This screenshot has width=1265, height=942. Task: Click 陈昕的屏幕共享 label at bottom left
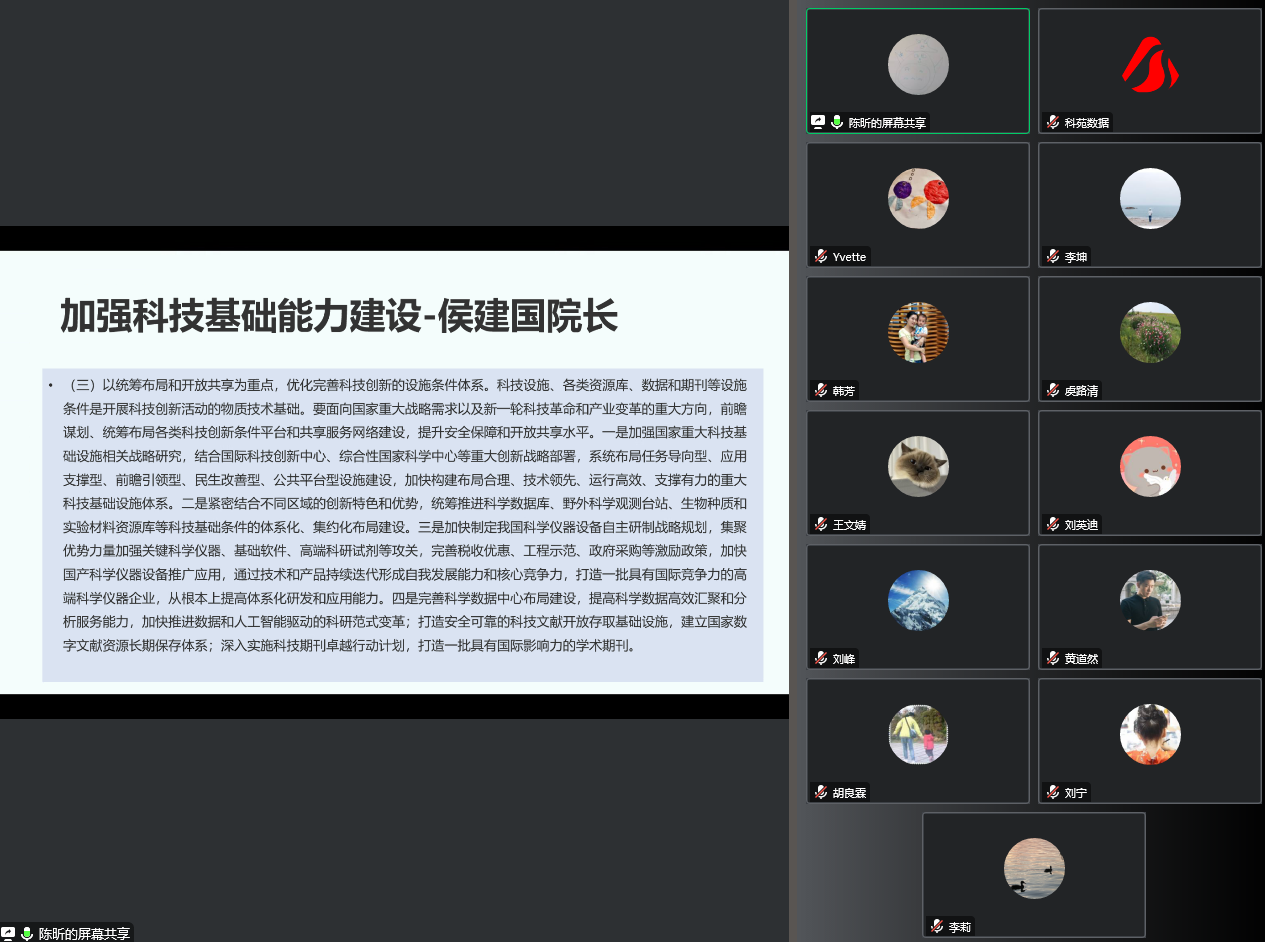point(84,934)
